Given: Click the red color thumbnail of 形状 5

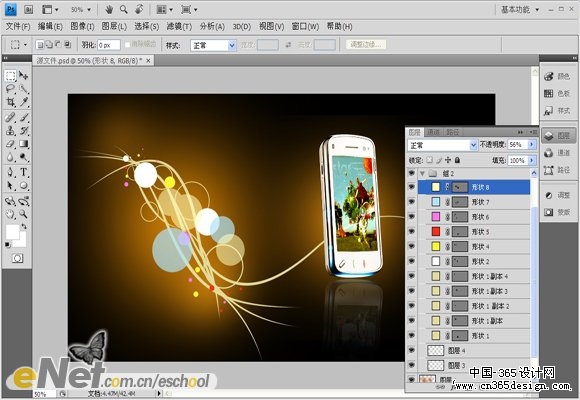Looking at the screenshot, I should pos(436,232).
